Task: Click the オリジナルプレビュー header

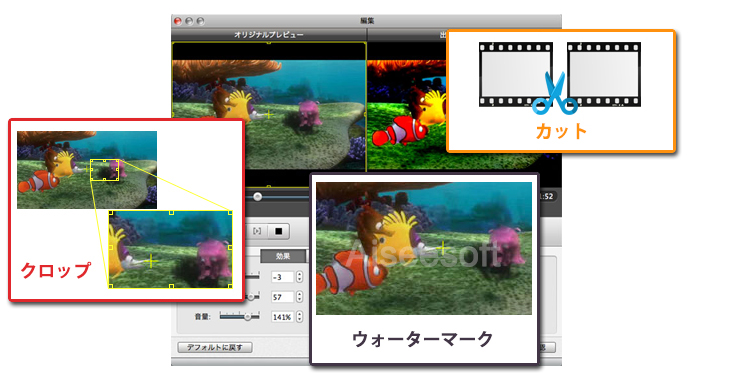Action: 269,35
